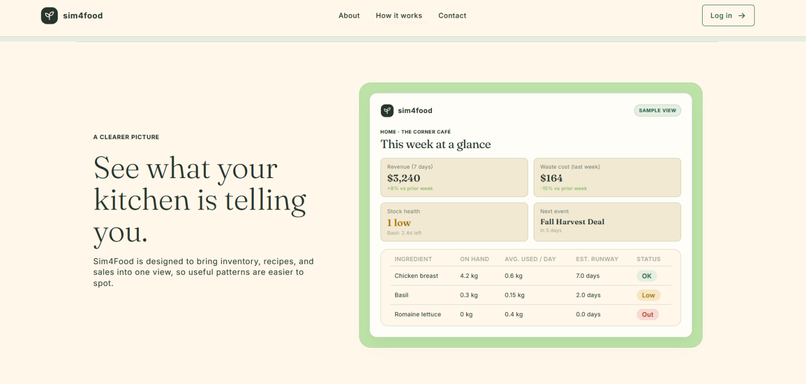
Task: Click the Next event Fall Harvest Deal card
Action: tap(607, 222)
